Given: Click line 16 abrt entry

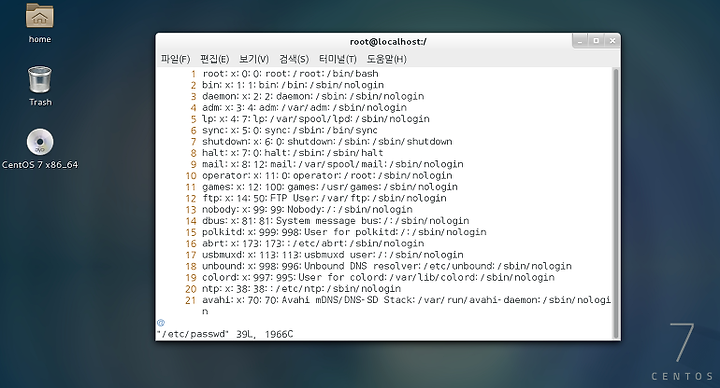Looking at the screenshot, I should [x=313, y=243].
